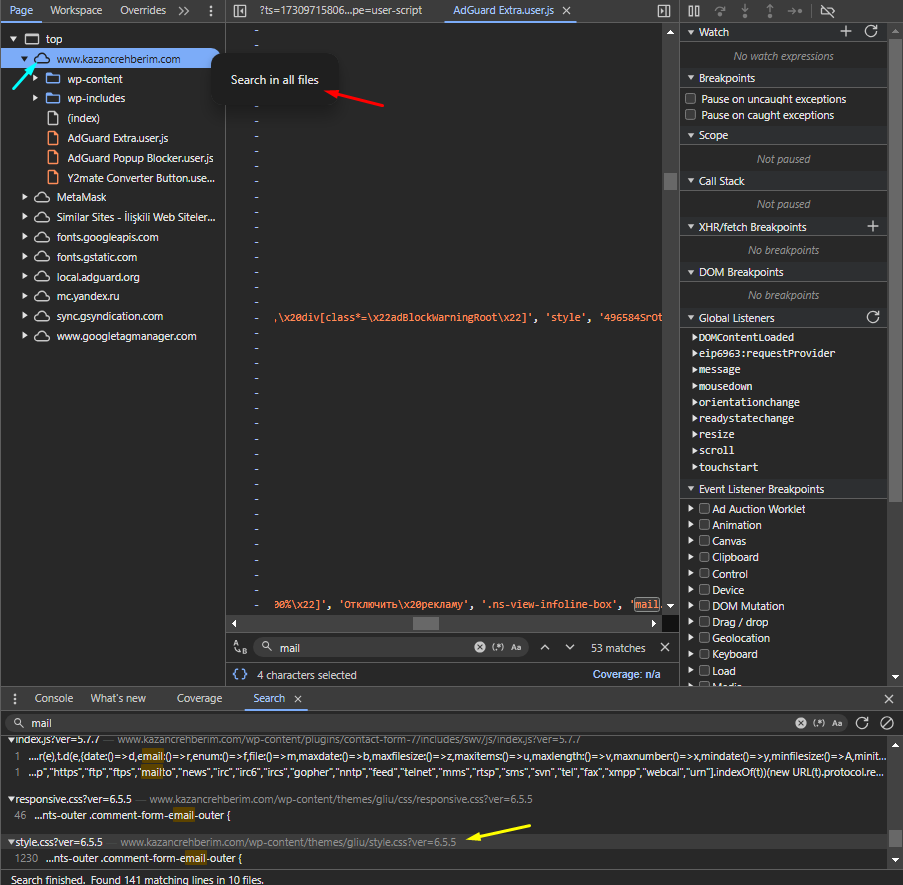Enable Pause on caught exceptions
This screenshot has height=885, width=903.
tap(691, 115)
